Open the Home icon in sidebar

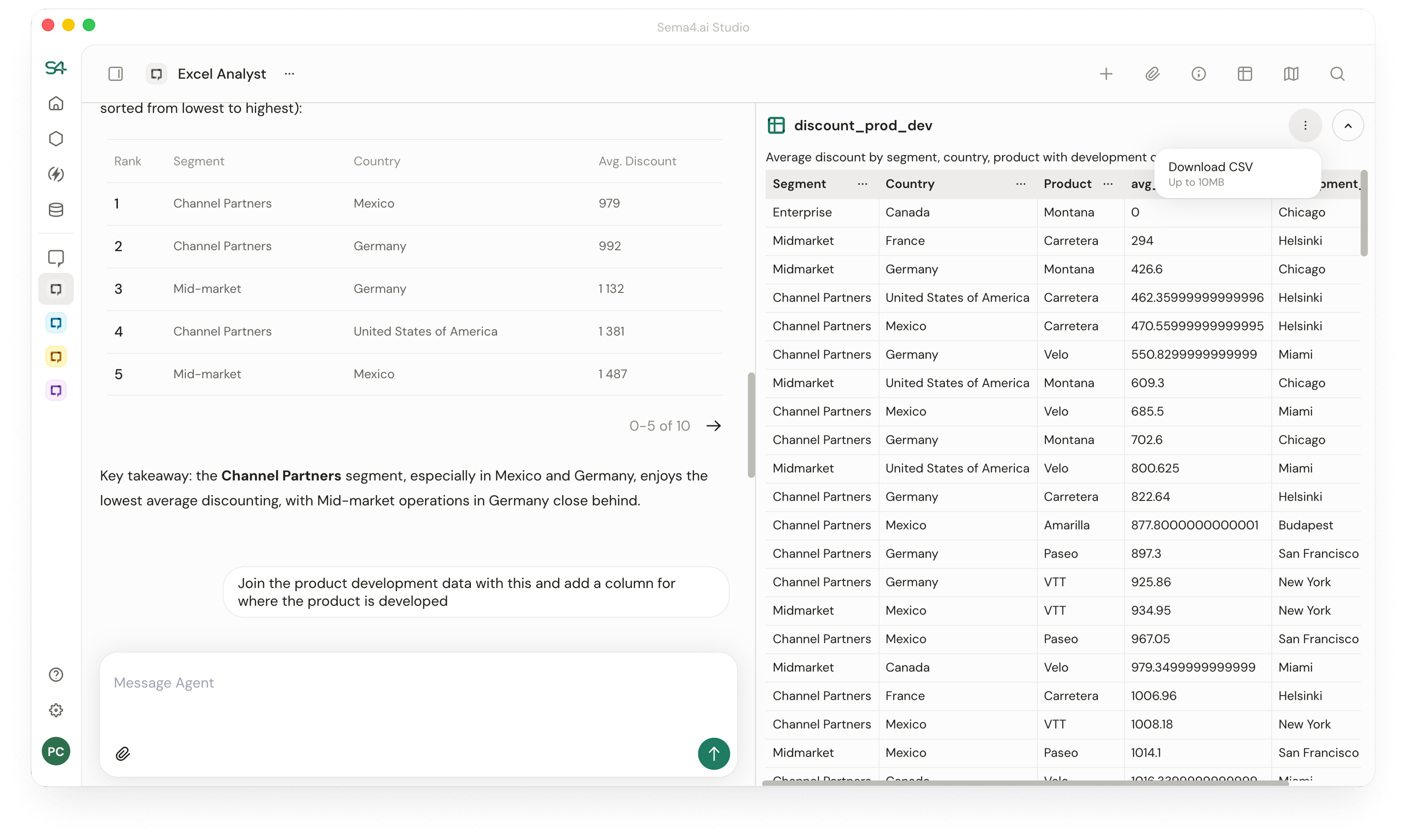pyautogui.click(x=56, y=104)
